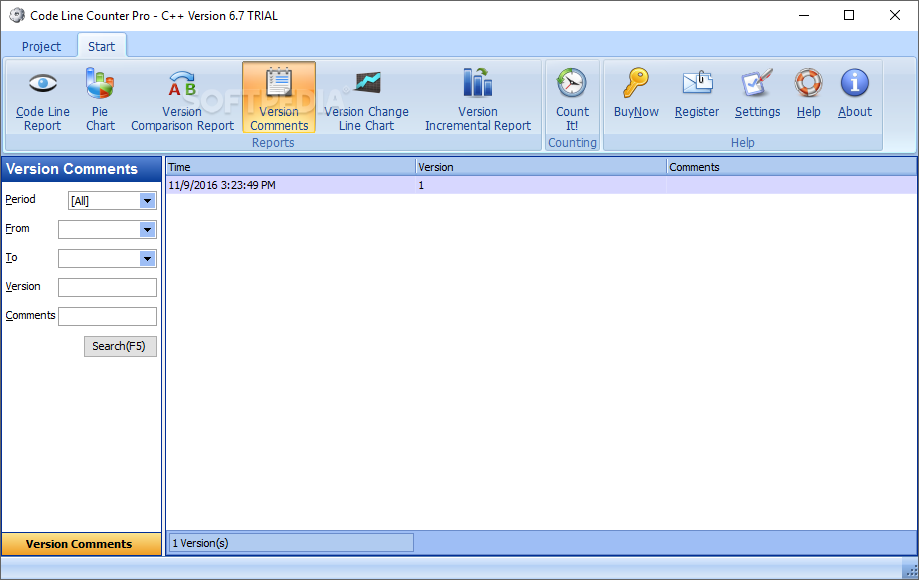Sort by the Version column header

(x=541, y=167)
